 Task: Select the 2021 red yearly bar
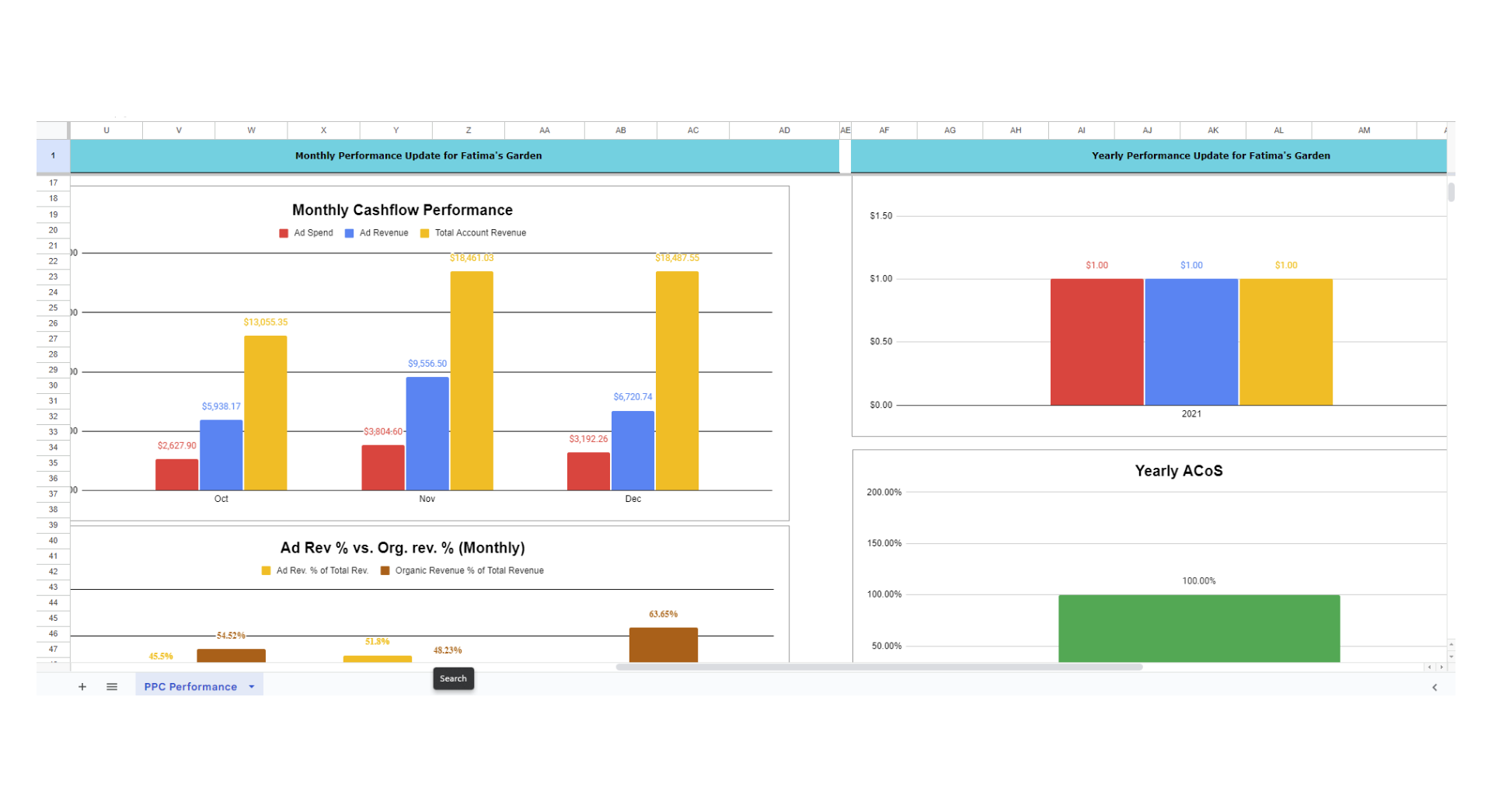pyautogui.click(x=1096, y=342)
